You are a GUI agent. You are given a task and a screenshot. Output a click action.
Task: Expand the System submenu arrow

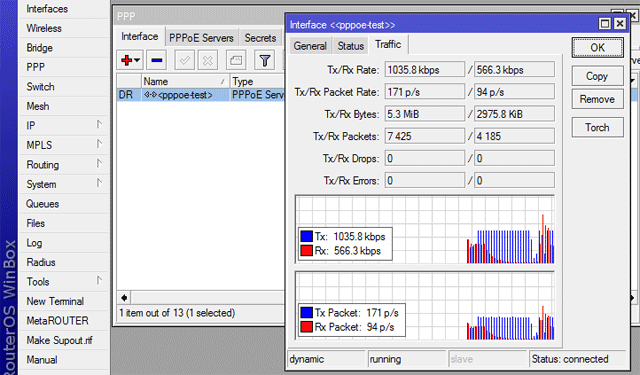point(99,183)
